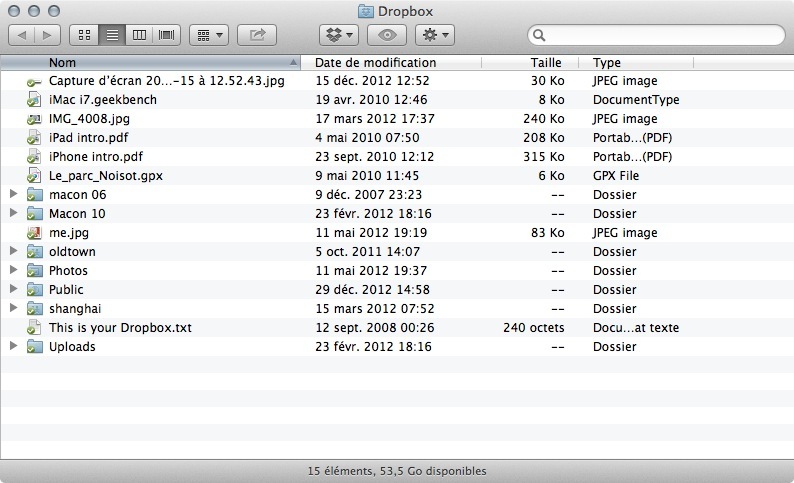The width and height of the screenshot is (794, 483).
Task: Click the Share toolbar button
Action: coord(257,35)
